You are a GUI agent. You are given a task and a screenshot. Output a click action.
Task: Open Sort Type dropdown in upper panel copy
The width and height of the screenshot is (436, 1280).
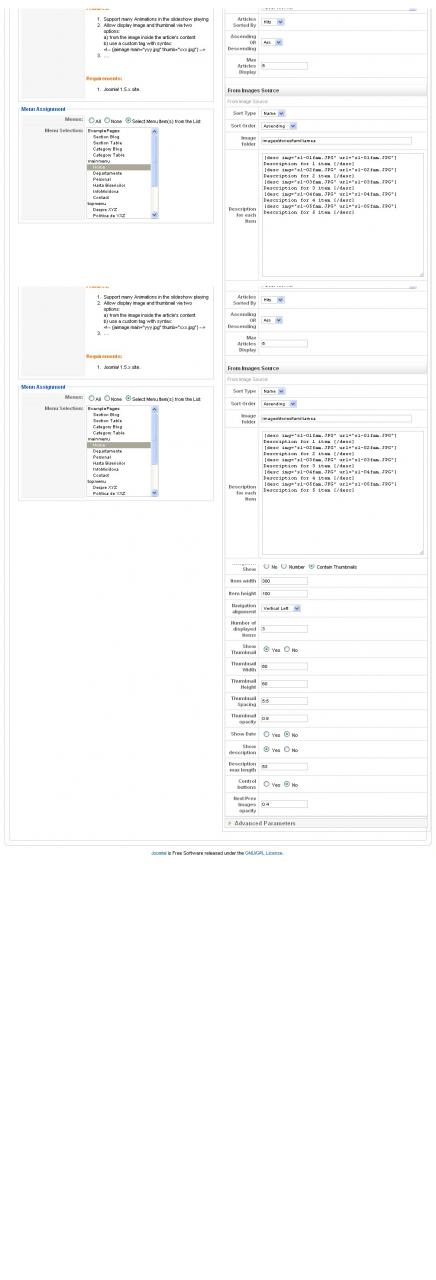273,113
